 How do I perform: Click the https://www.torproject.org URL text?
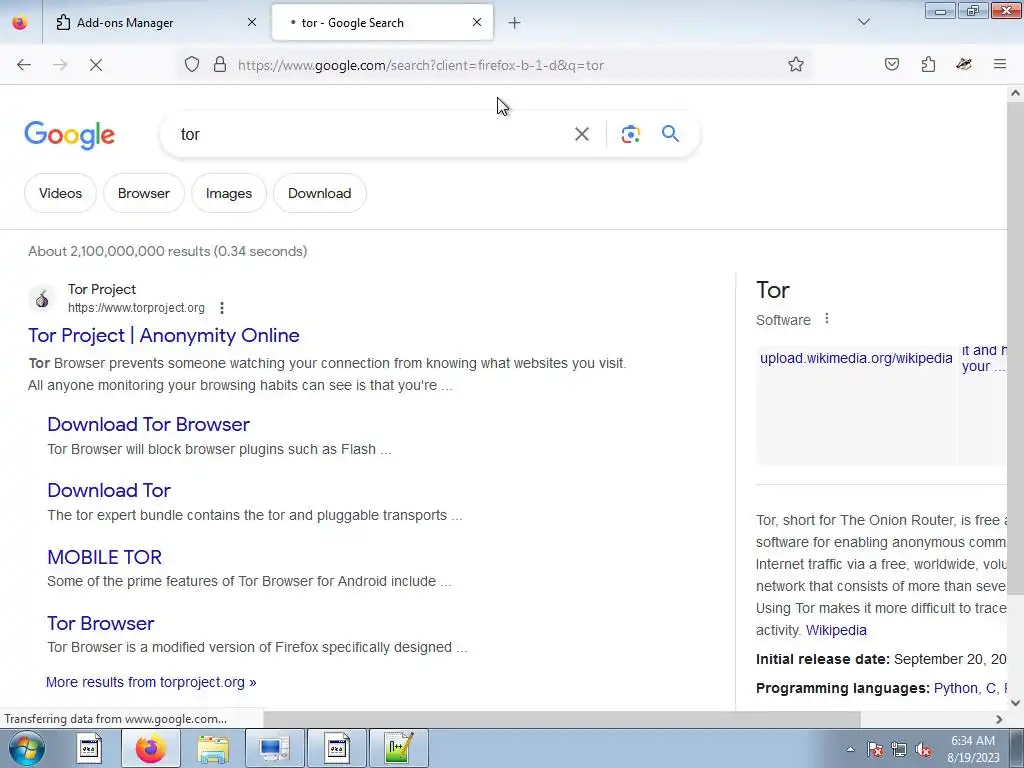coord(136,308)
